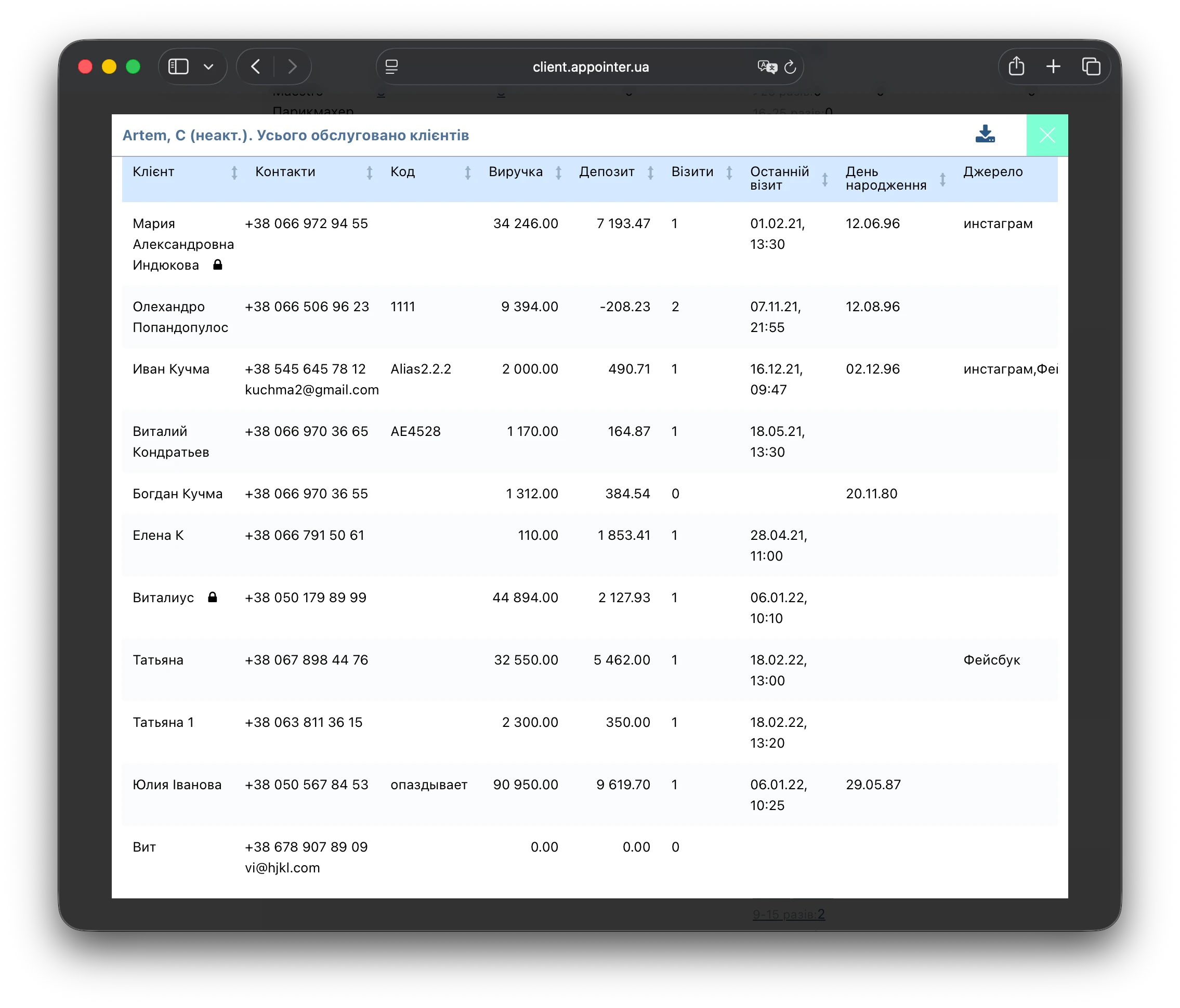Open sidebar options dropdown chevron
Image resolution: width=1180 pixels, height=1008 pixels.
pos(209,67)
